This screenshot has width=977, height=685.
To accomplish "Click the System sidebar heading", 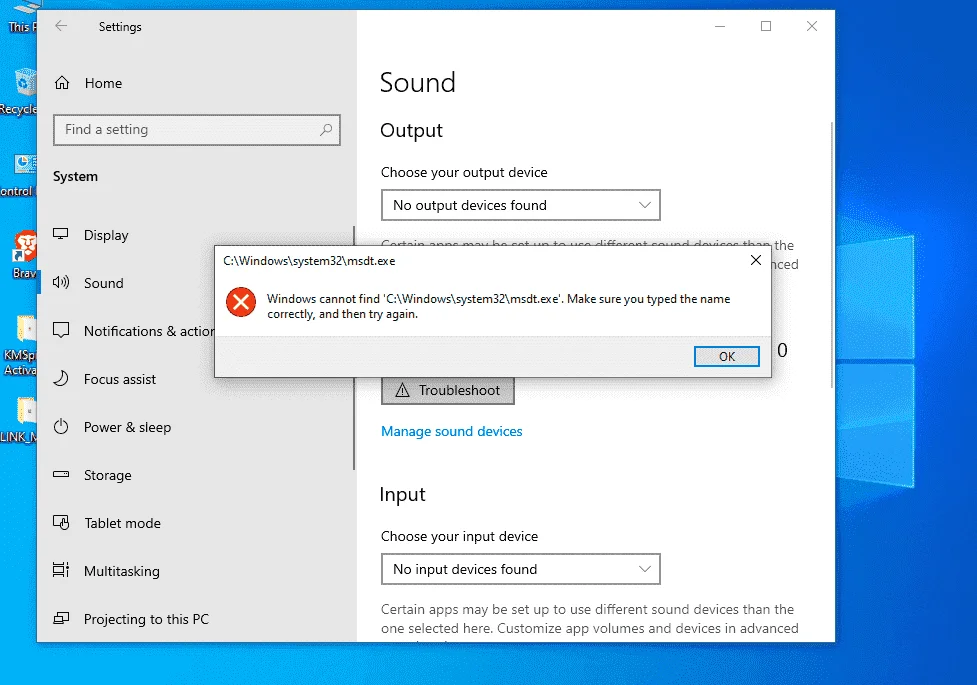I will click(x=75, y=176).
